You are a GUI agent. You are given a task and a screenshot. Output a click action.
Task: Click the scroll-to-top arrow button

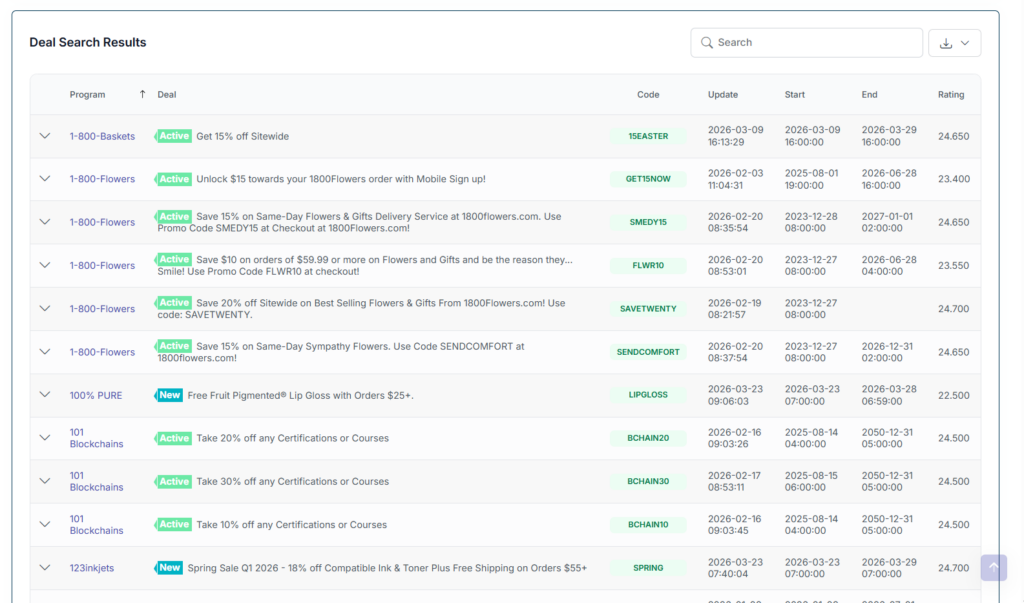(993, 567)
